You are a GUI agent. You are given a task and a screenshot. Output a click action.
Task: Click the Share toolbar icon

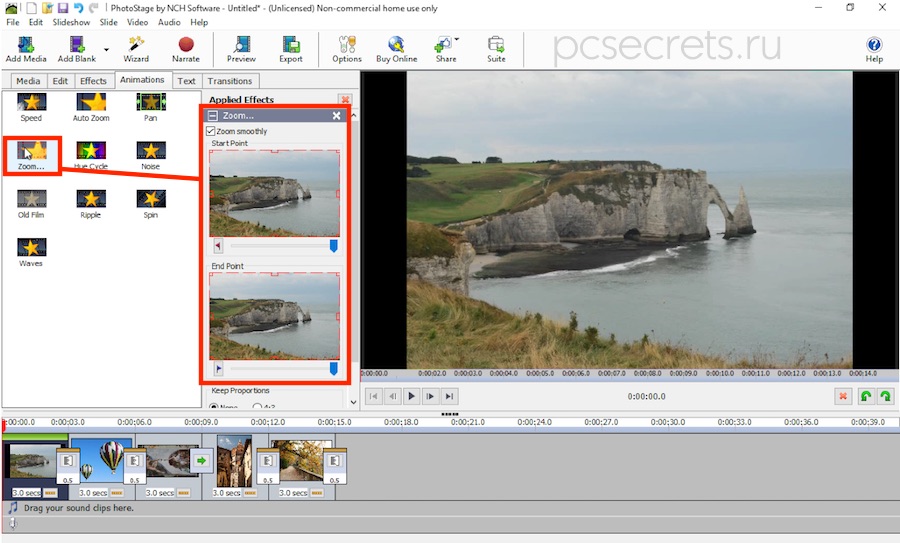445,49
